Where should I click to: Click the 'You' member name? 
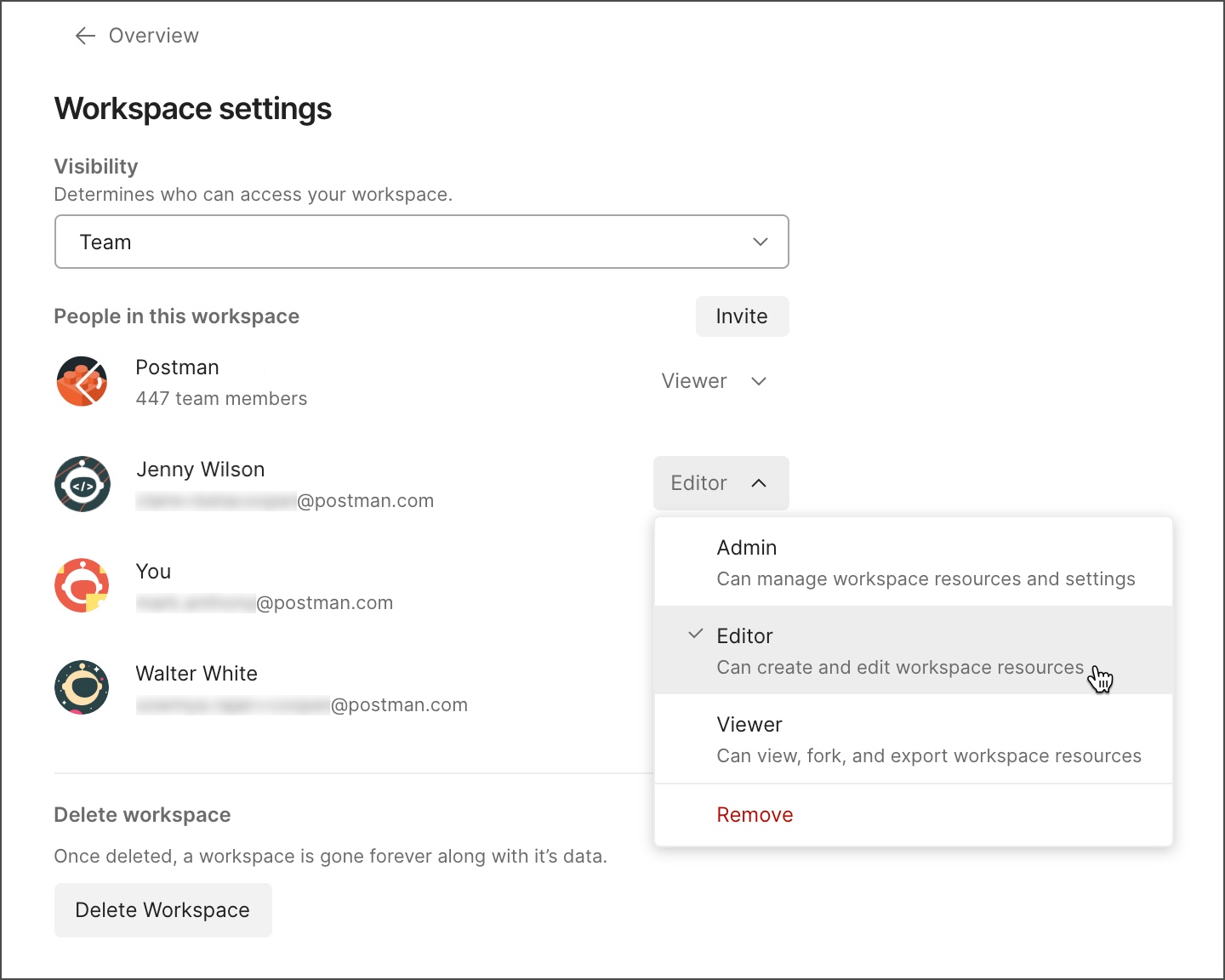pyautogui.click(x=154, y=572)
